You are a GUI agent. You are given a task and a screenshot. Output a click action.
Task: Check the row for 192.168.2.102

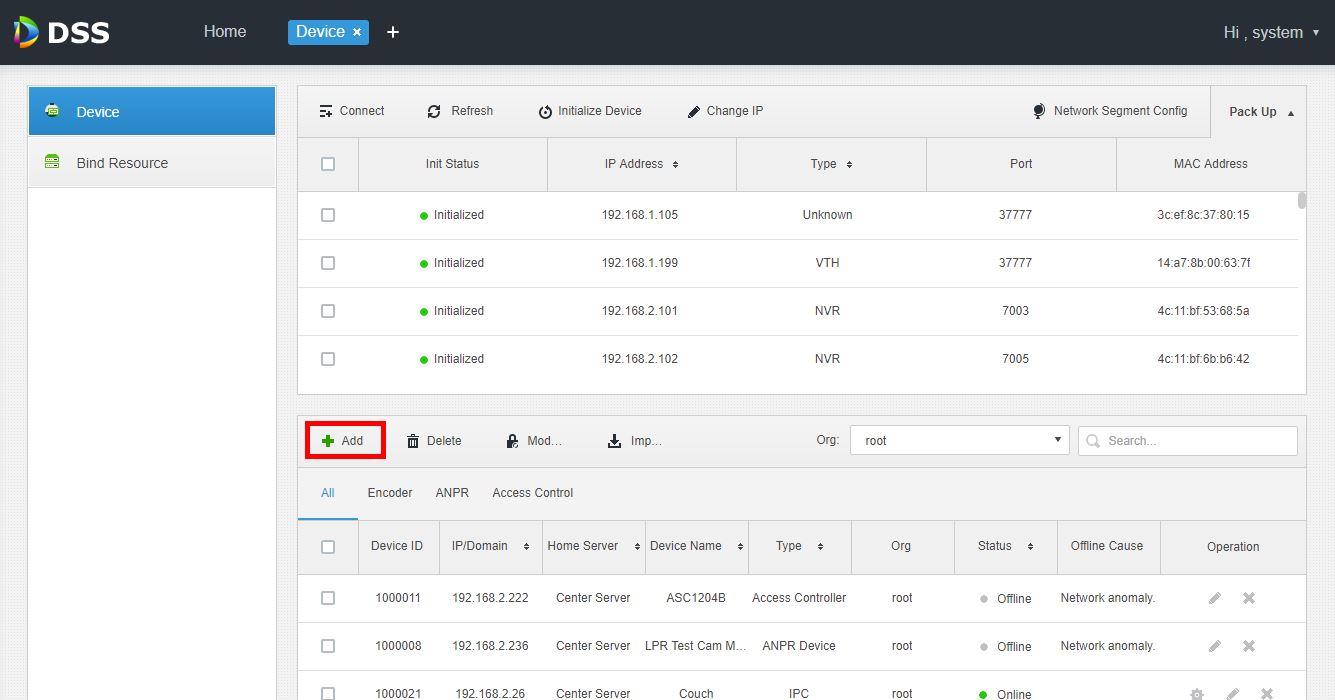[x=328, y=359]
